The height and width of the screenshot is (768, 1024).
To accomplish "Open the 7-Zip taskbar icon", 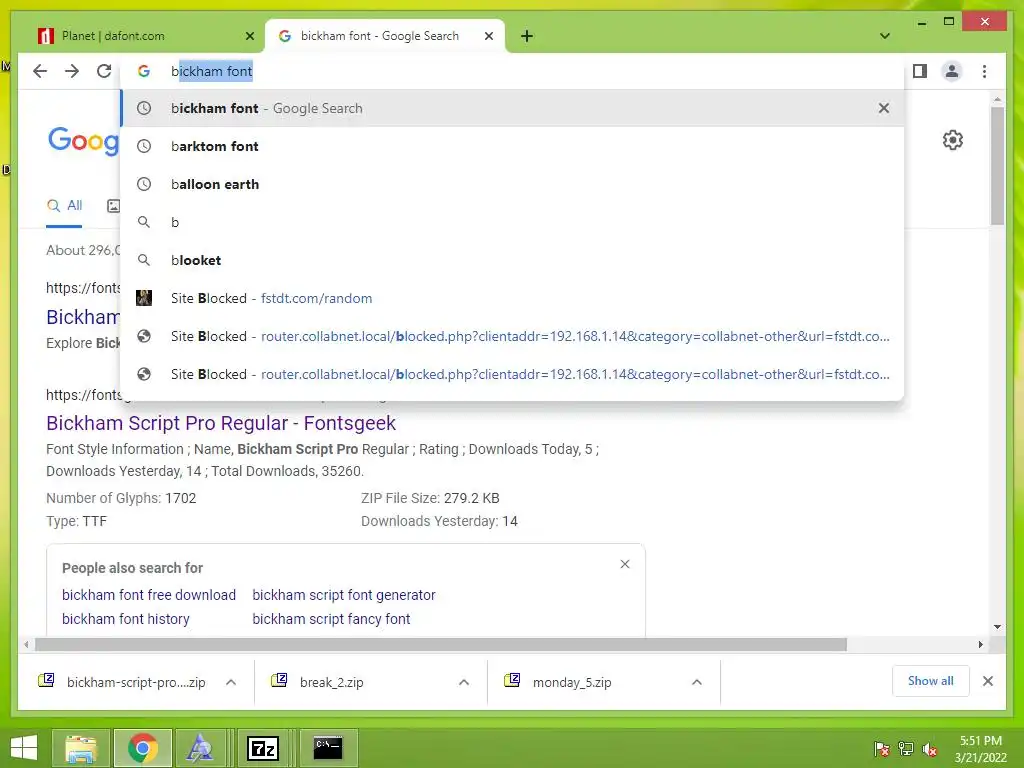I will click(263, 748).
